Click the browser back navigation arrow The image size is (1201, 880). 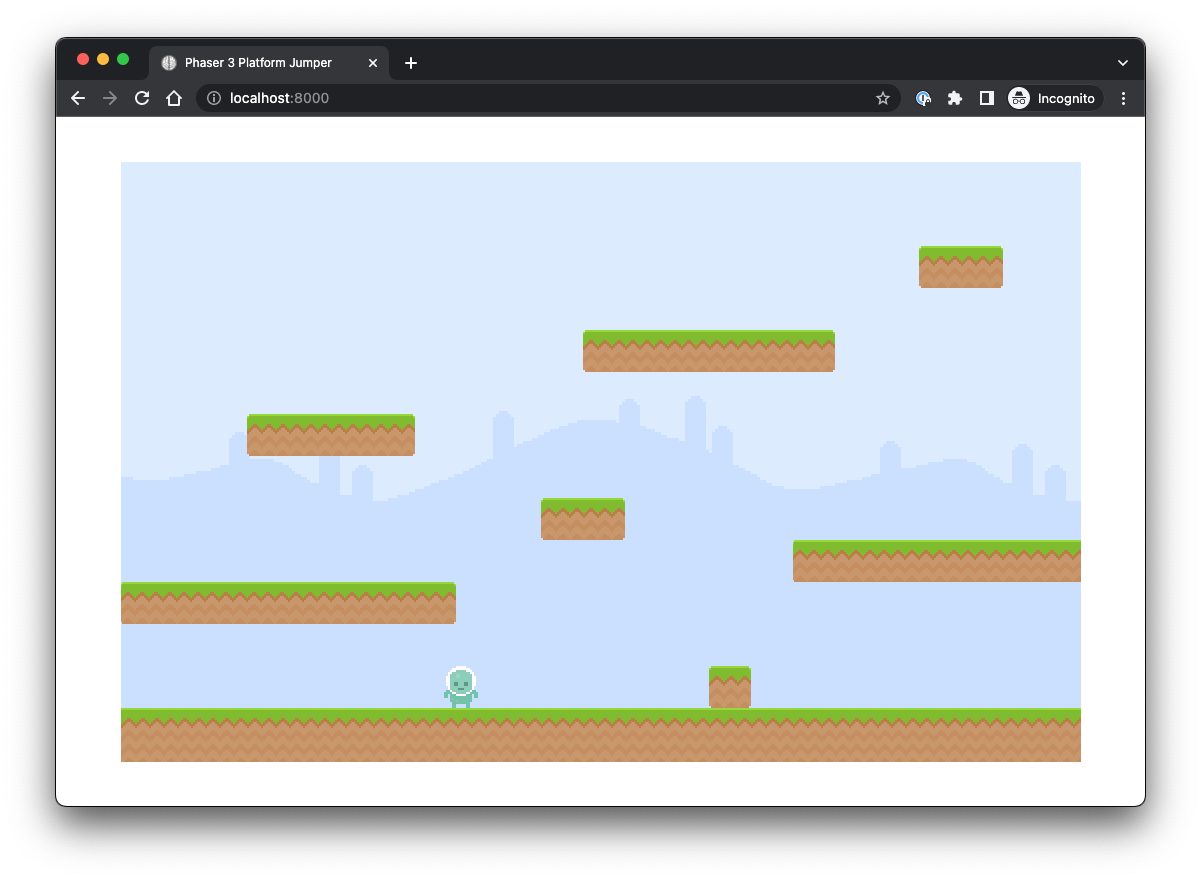coord(78,98)
